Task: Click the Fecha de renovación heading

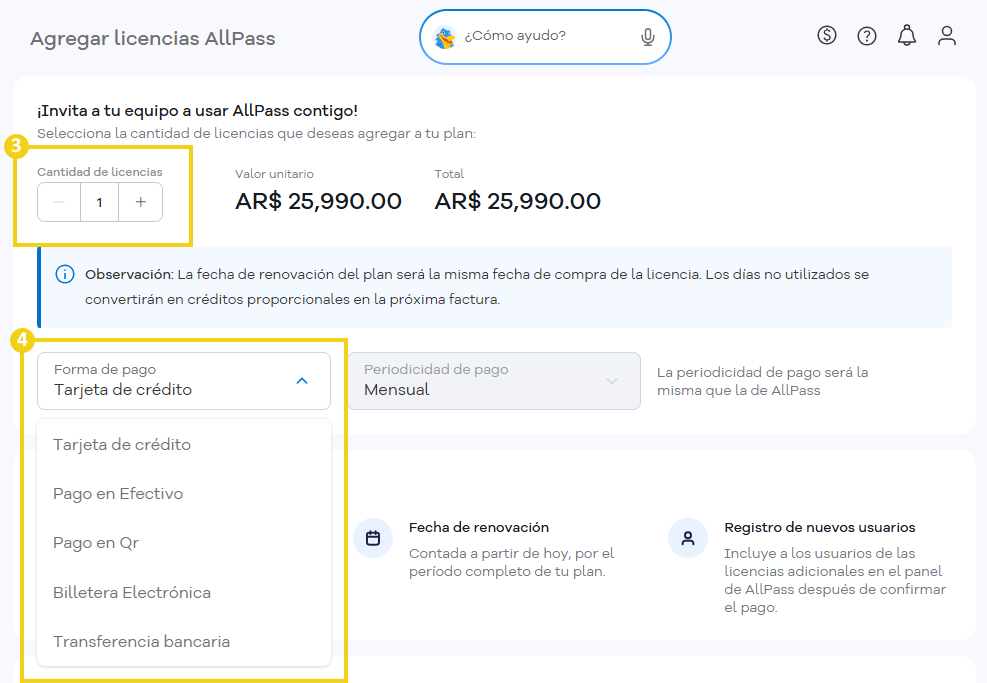Action: pyautogui.click(x=479, y=528)
